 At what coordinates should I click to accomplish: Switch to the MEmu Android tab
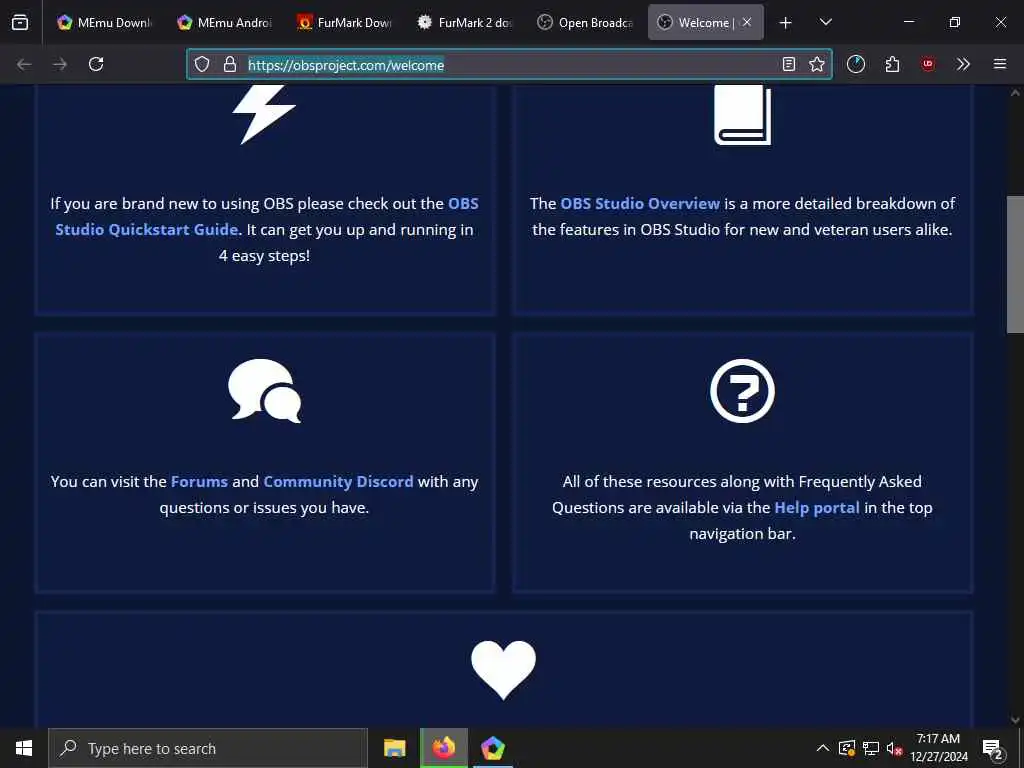click(x=225, y=22)
